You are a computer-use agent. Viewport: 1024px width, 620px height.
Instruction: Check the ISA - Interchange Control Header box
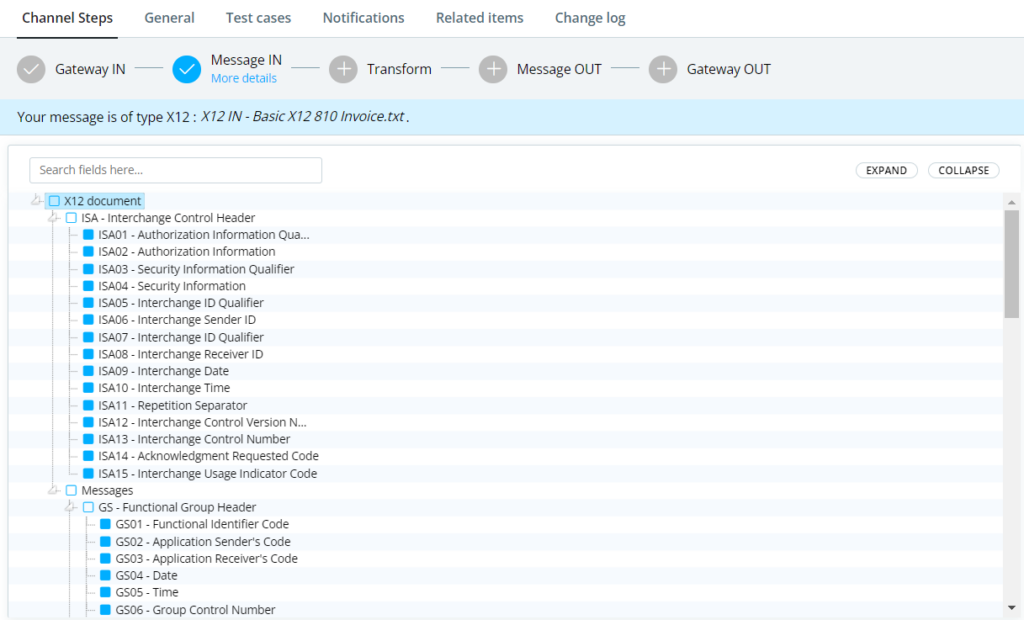tap(71, 218)
